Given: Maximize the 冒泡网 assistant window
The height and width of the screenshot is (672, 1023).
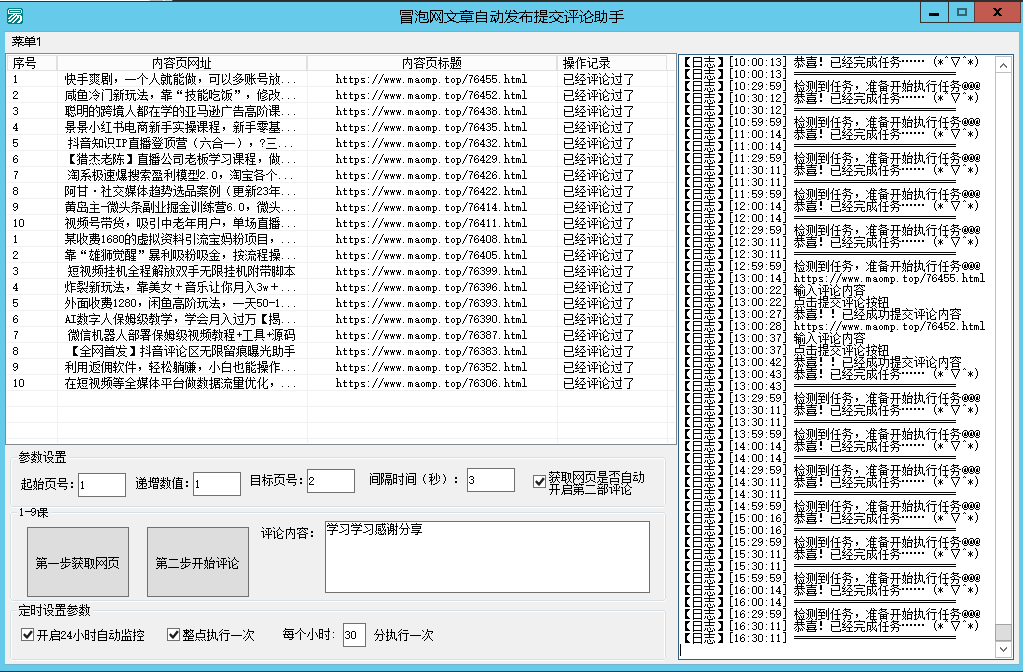Looking at the screenshot, I should (x=961, y=12).
